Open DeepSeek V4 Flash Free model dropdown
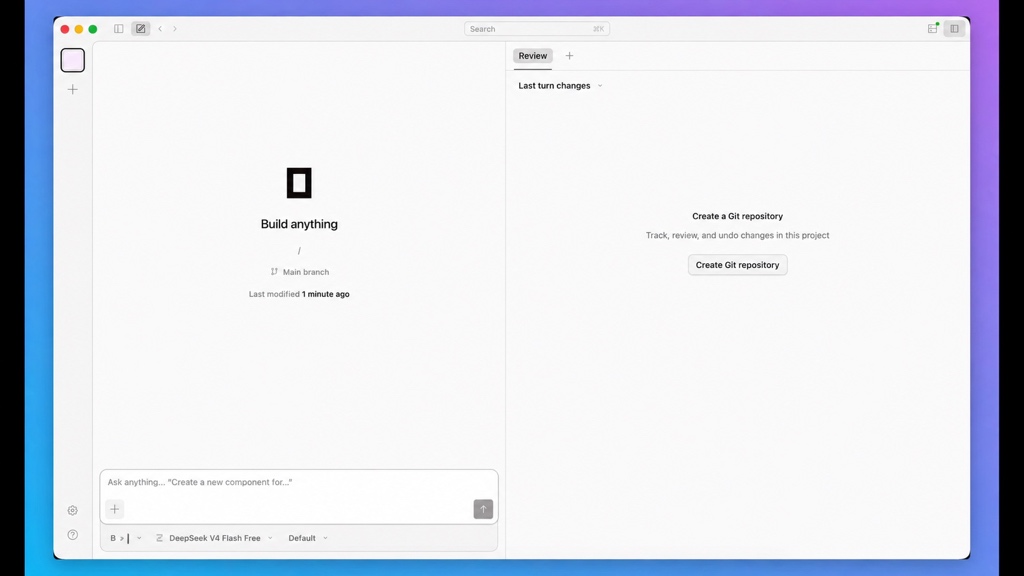Viewport: 1024px width, 576px height. tap(214, 538)
